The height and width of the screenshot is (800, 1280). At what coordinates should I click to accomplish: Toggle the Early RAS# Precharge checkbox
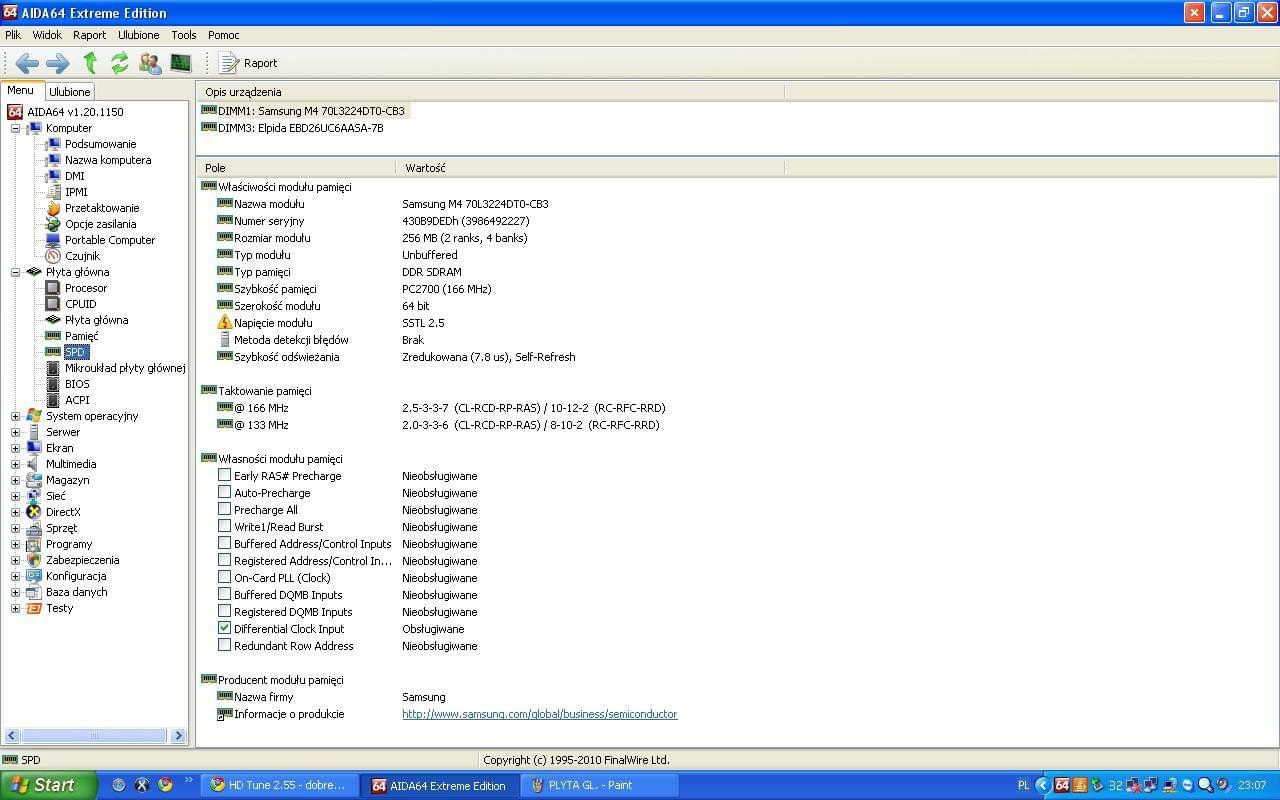point(225,476)
